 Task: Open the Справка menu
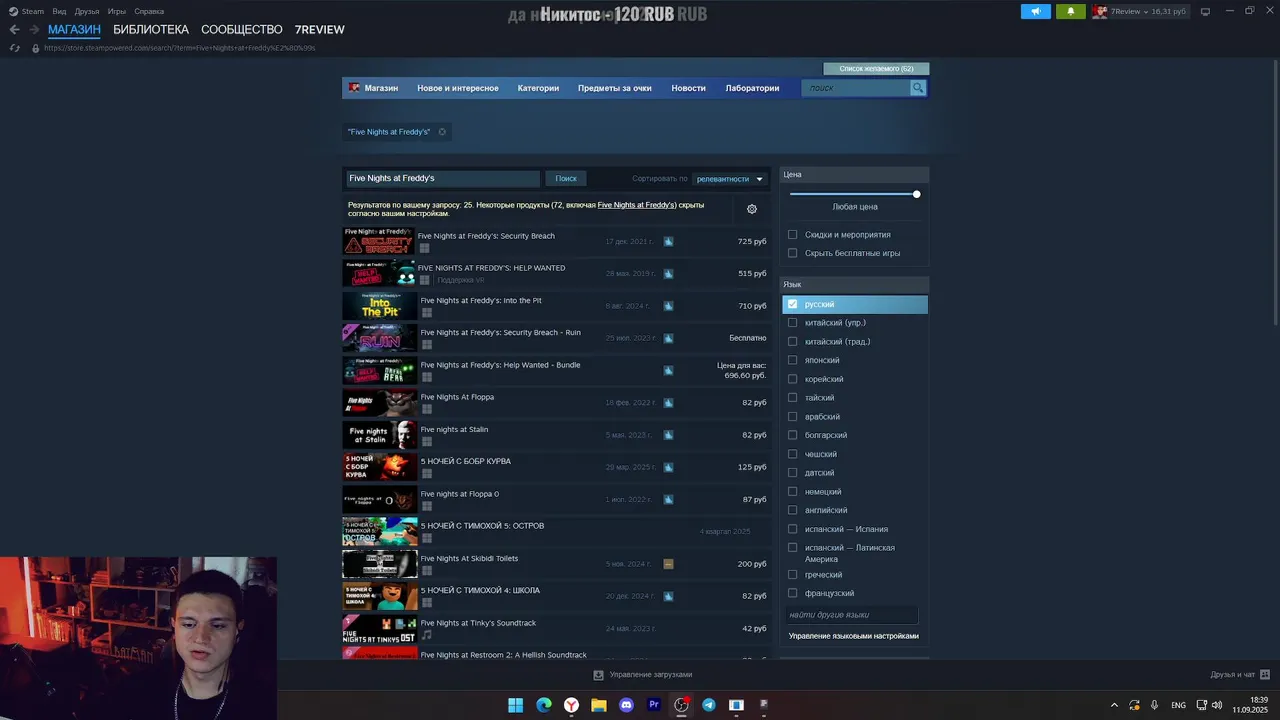pos(149,11)
